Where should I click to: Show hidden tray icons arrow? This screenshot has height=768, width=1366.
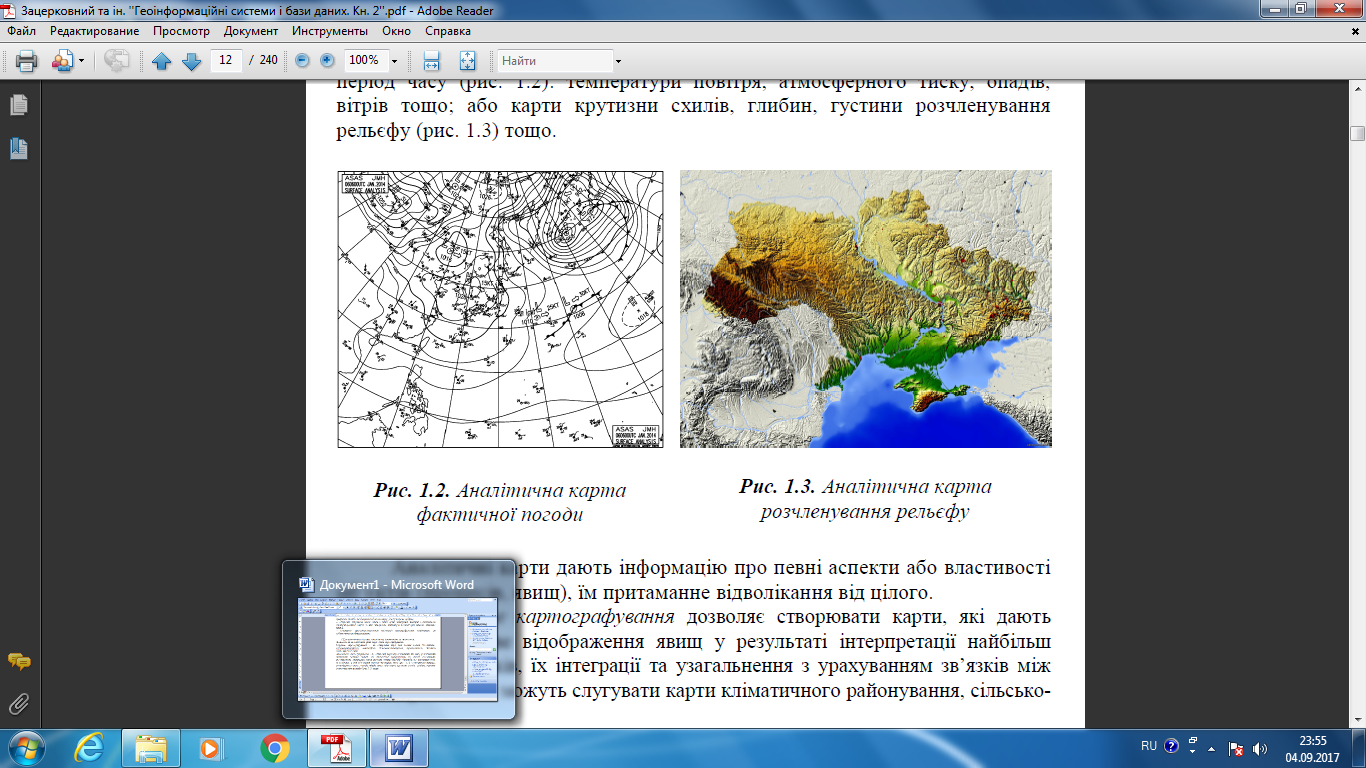[1212, 748]
